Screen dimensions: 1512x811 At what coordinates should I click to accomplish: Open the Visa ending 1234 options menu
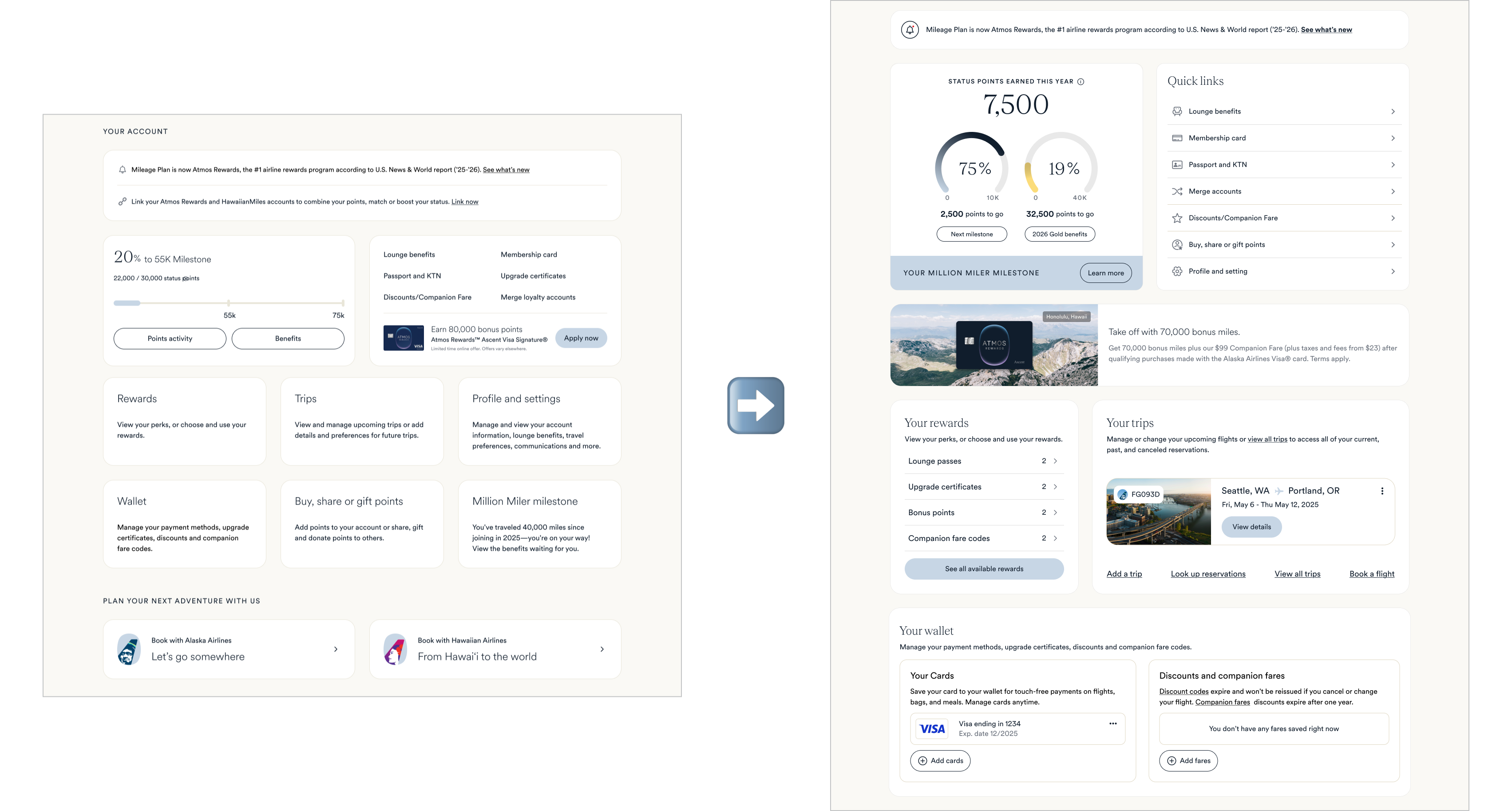pos(1112,724)
